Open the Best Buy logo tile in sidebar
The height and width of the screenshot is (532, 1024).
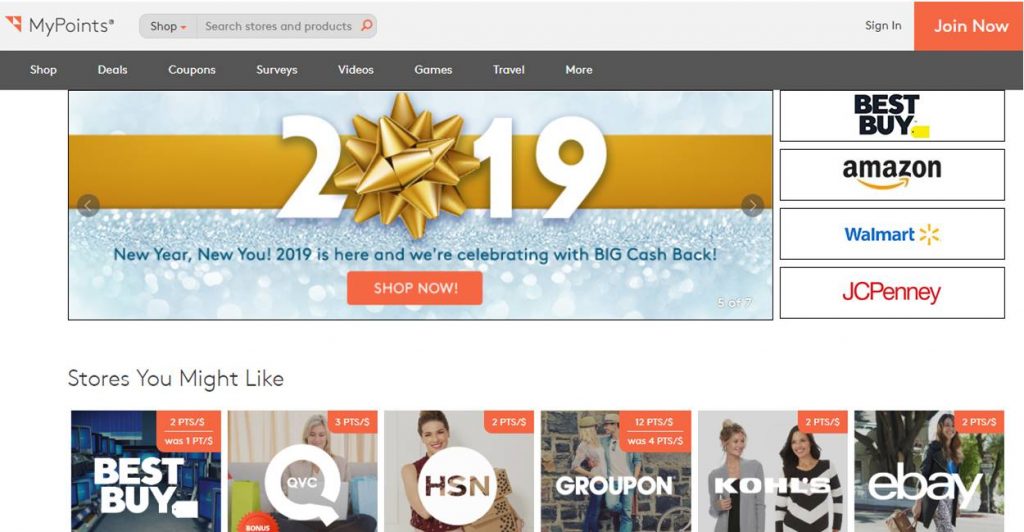(x=892, y=116)
